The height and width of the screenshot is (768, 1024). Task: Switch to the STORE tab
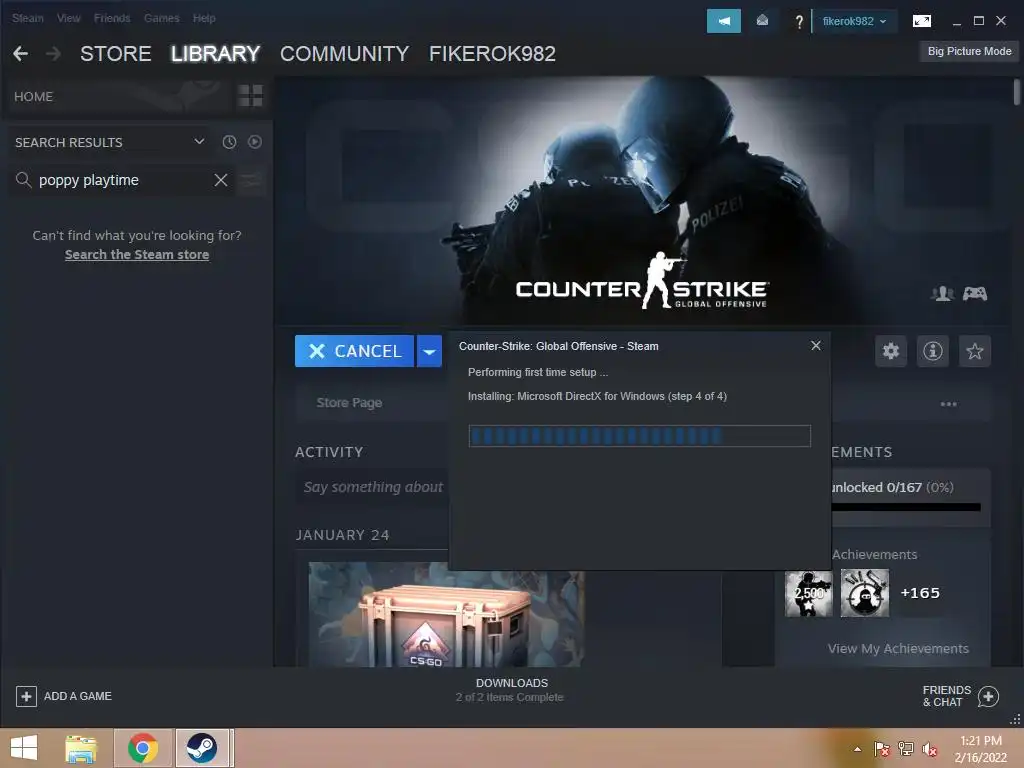(x=116, y=54)
